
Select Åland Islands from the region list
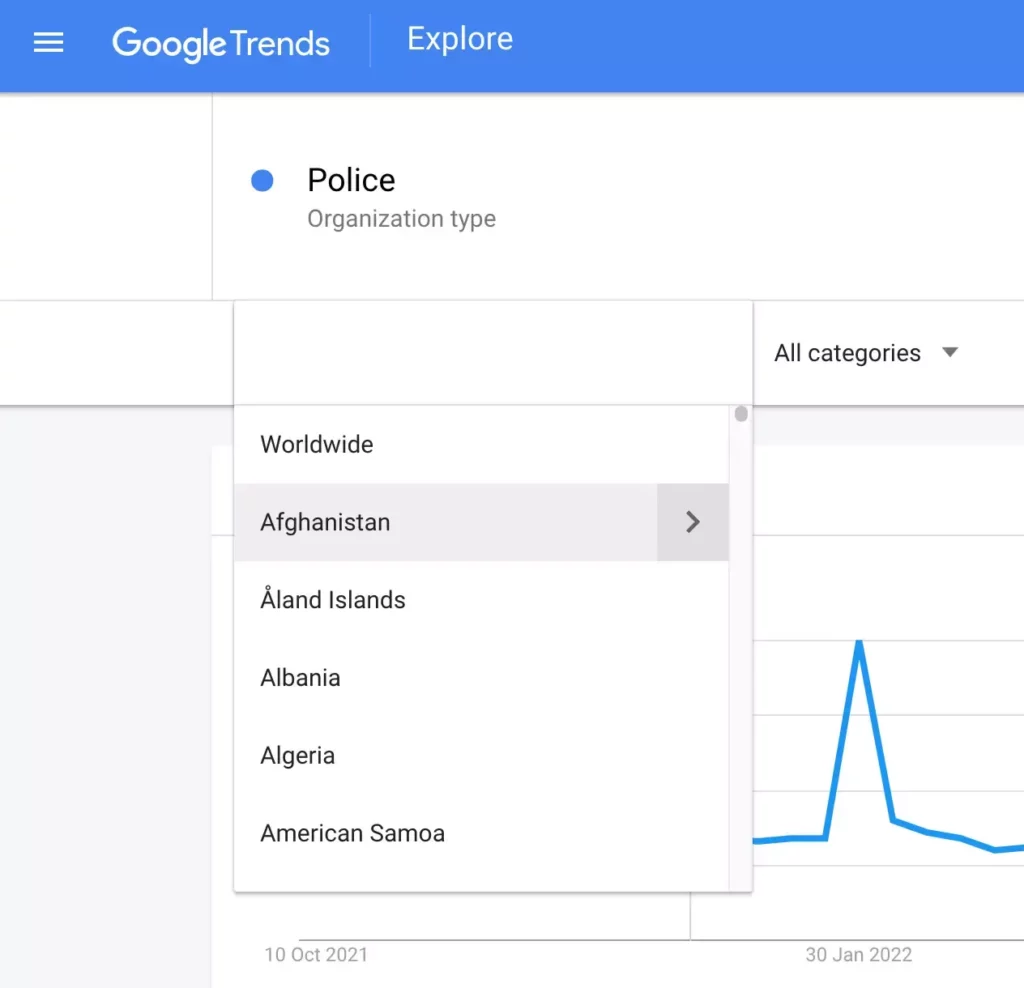click(x=481, y=600)
